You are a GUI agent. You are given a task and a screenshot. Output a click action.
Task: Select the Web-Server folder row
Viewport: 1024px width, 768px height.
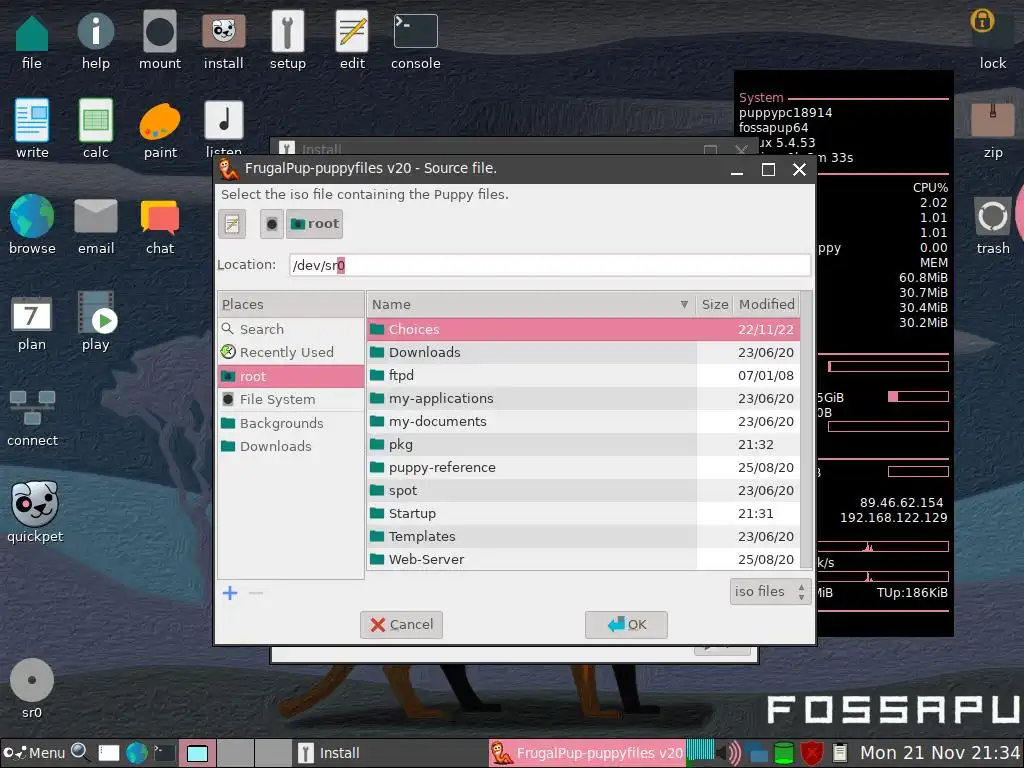pyautogui.click(x=583, y=560)
